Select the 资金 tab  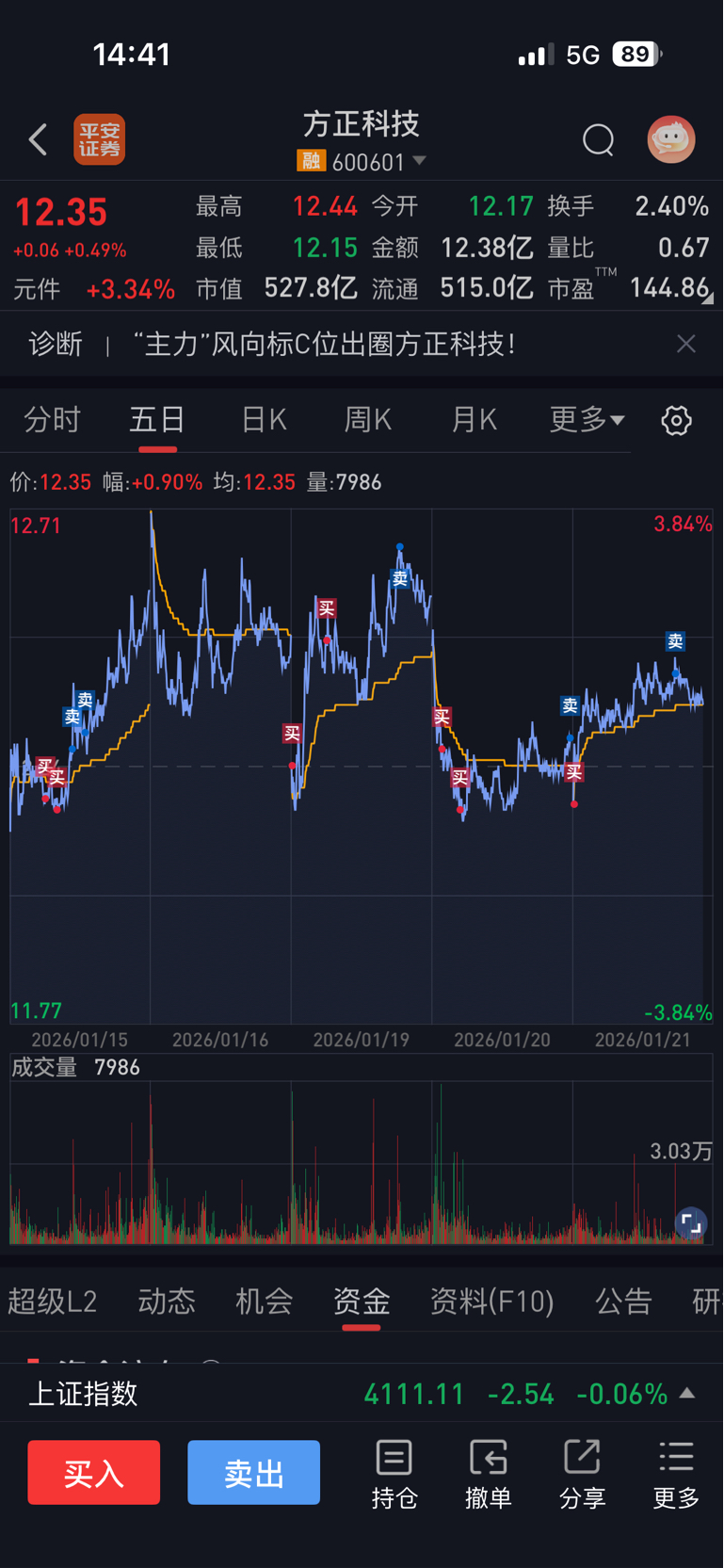tap(362, 1301)
